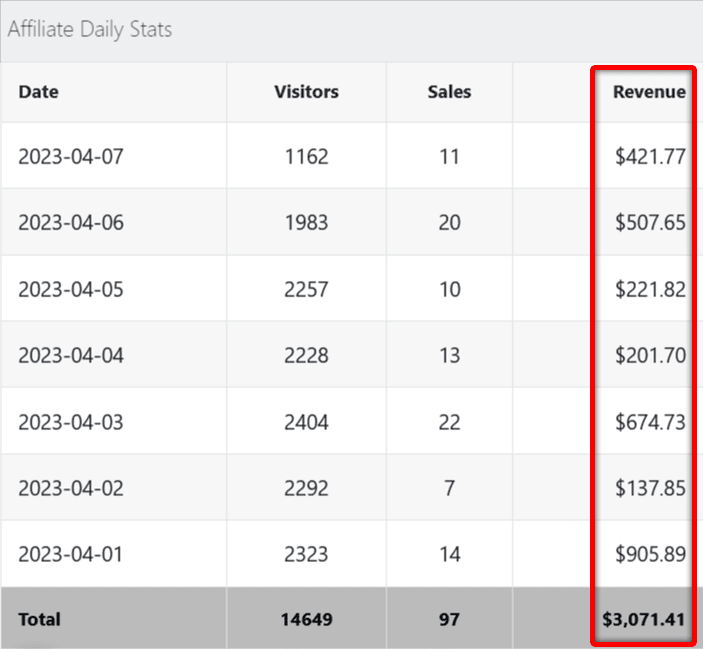703x649 pixels.
Task: Select the $201.70 revenue cell
Action: (x=650, y=355)
